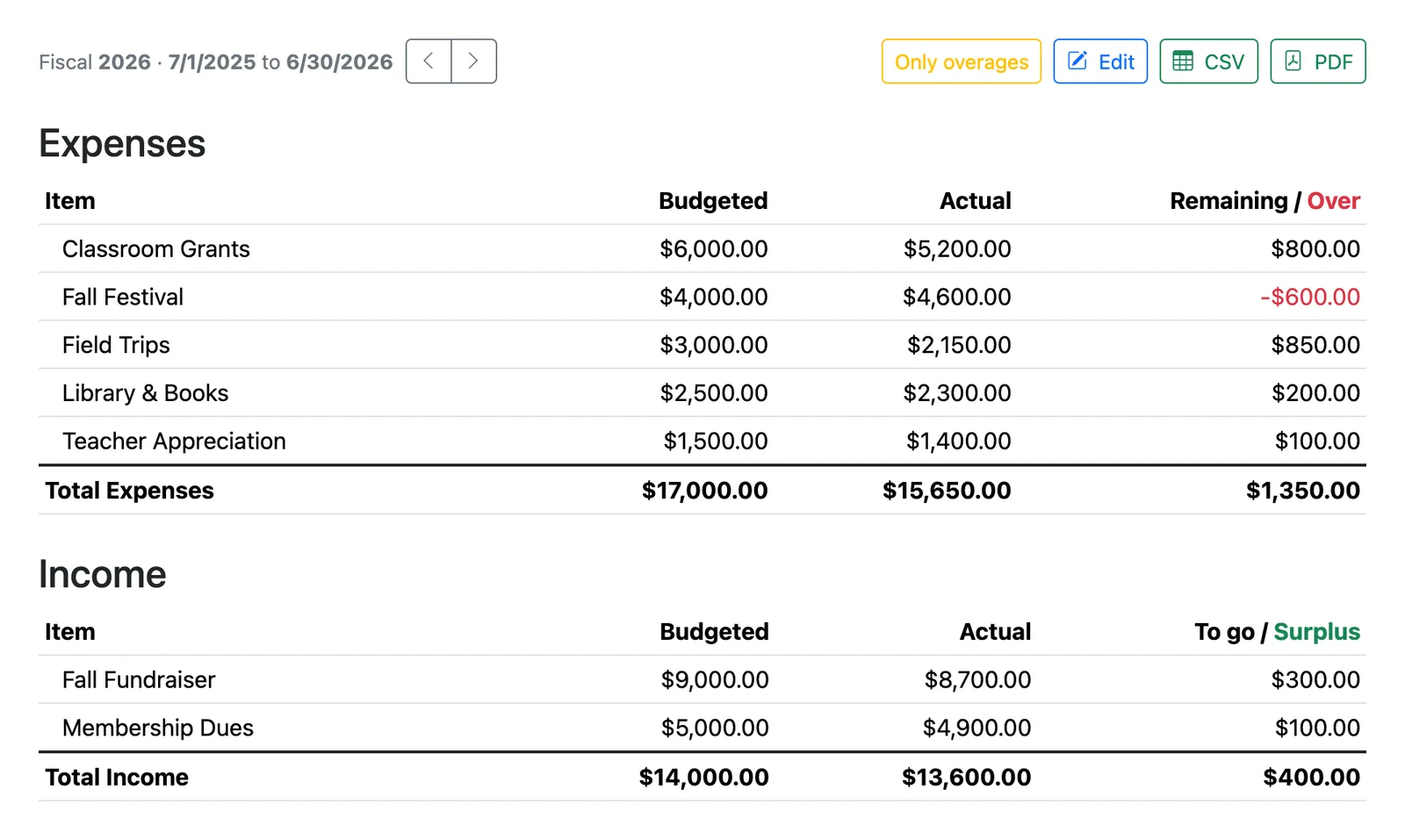Click Membership Dues $5,000.00 budgeted value
Image resolution: width=1405 pixels, height=840 pixels.
tap(715, 728)
